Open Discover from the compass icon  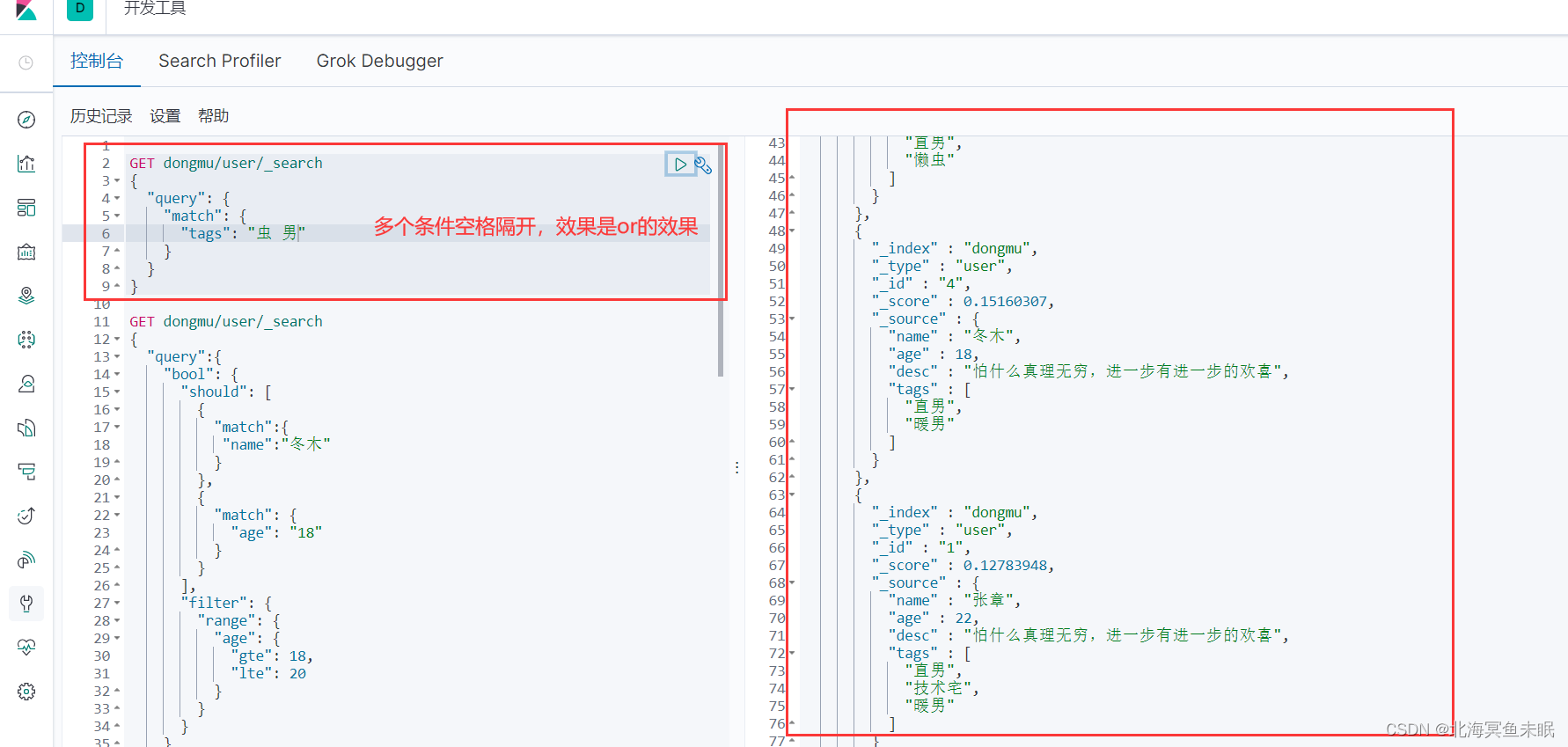click(x=26, y=120)
